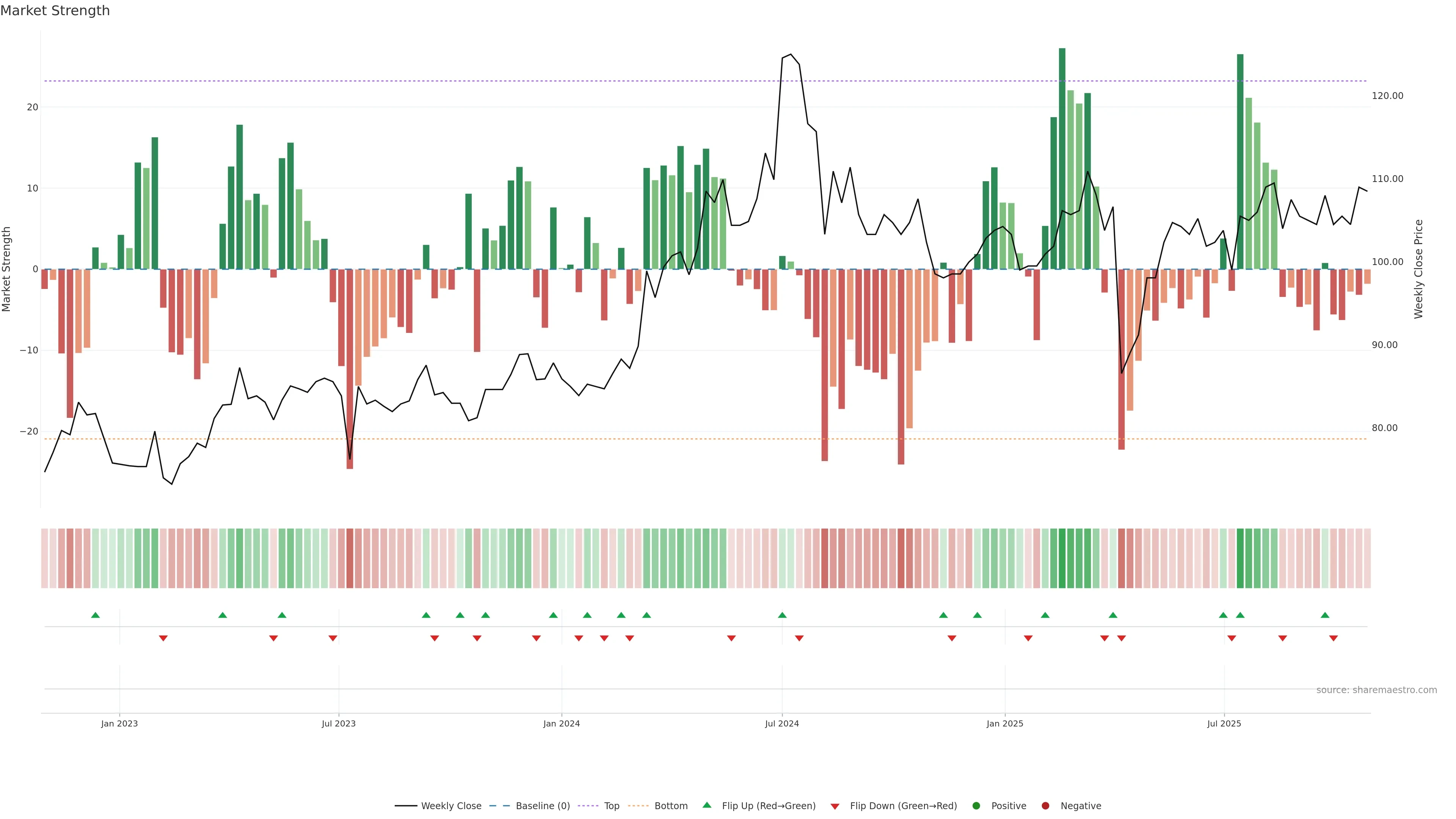Screen dimensions: 1456x819
Task: Click the Jan 2023 x-axis label
Action: pyautogui.click(x=119, y=723)
